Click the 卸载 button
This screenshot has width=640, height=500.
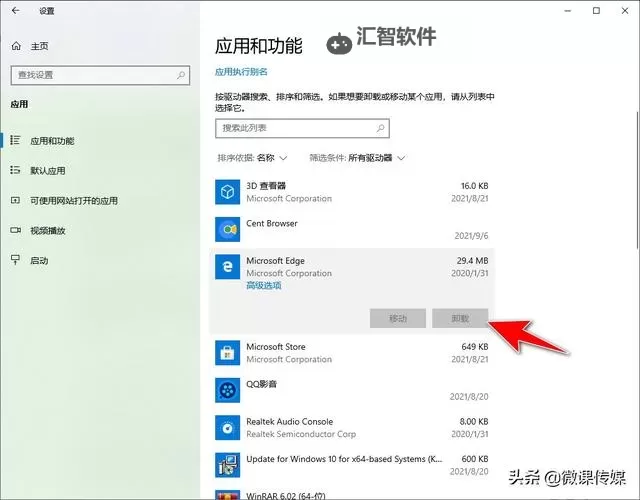pos(460,318)
